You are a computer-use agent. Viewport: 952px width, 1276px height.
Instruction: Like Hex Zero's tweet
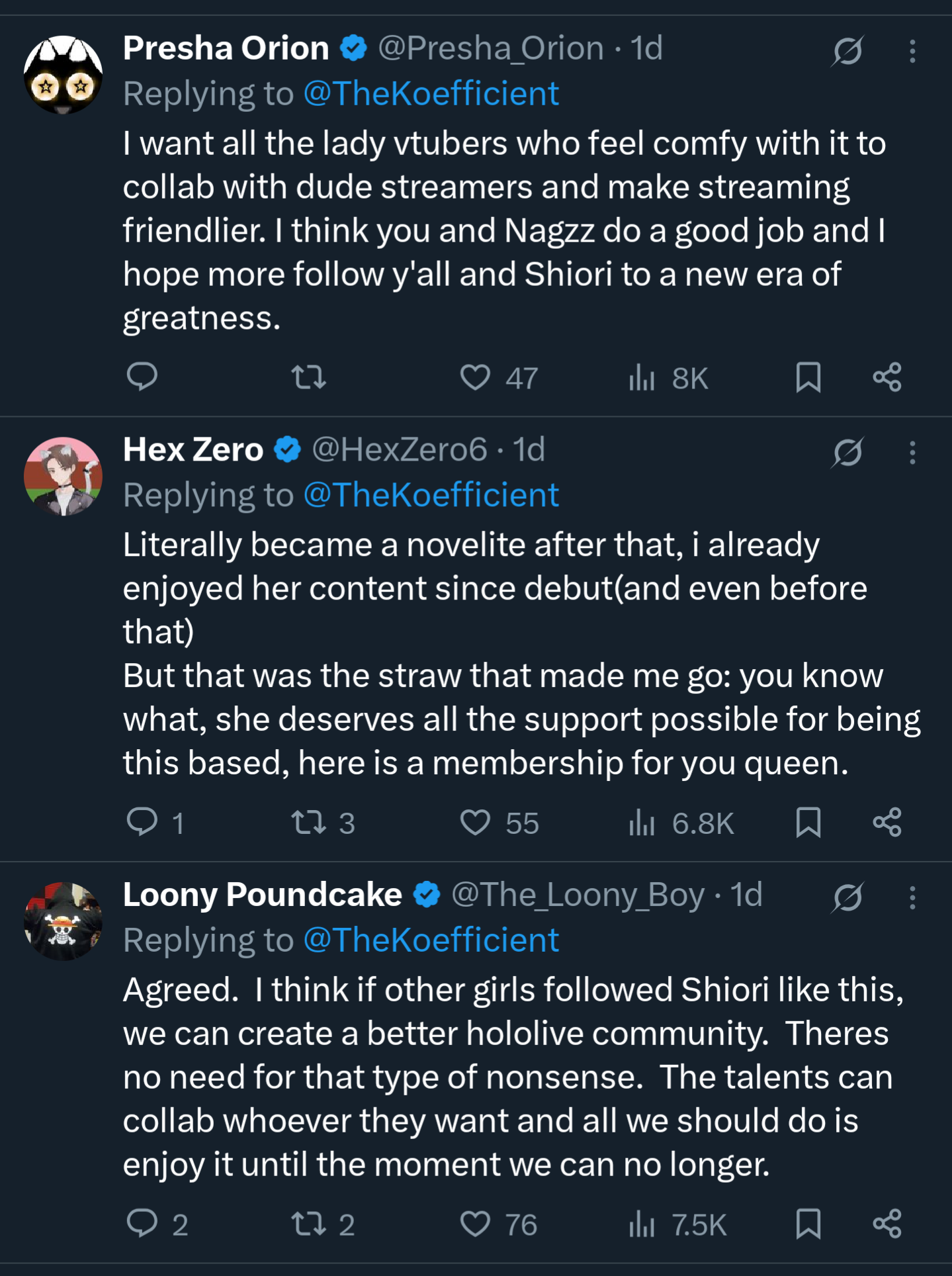[x=475, y=823]
